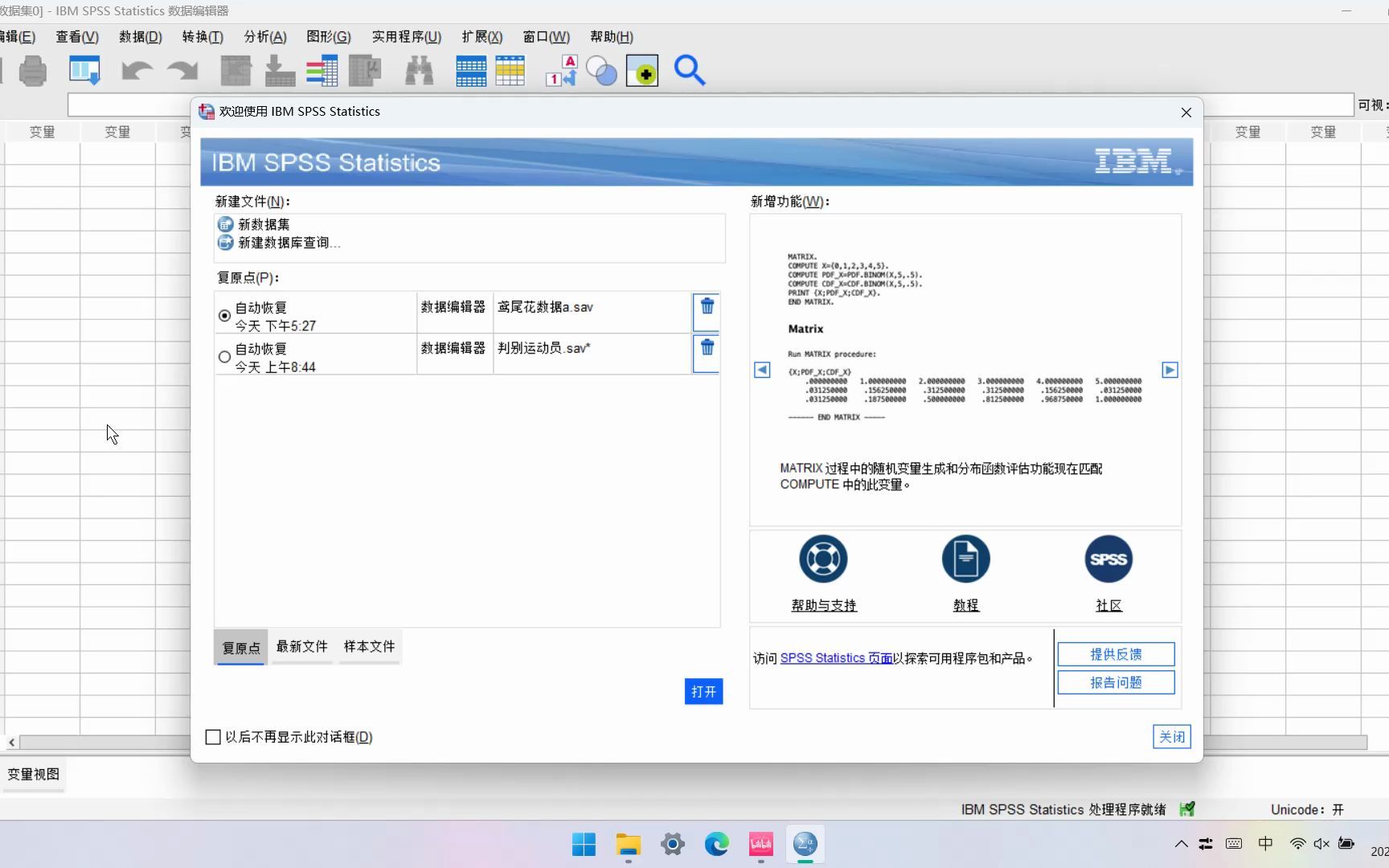1389x868 pixels.
Task: Select the 下午5:27 auto-recovery radio button
Action: [x=224, y=316]
